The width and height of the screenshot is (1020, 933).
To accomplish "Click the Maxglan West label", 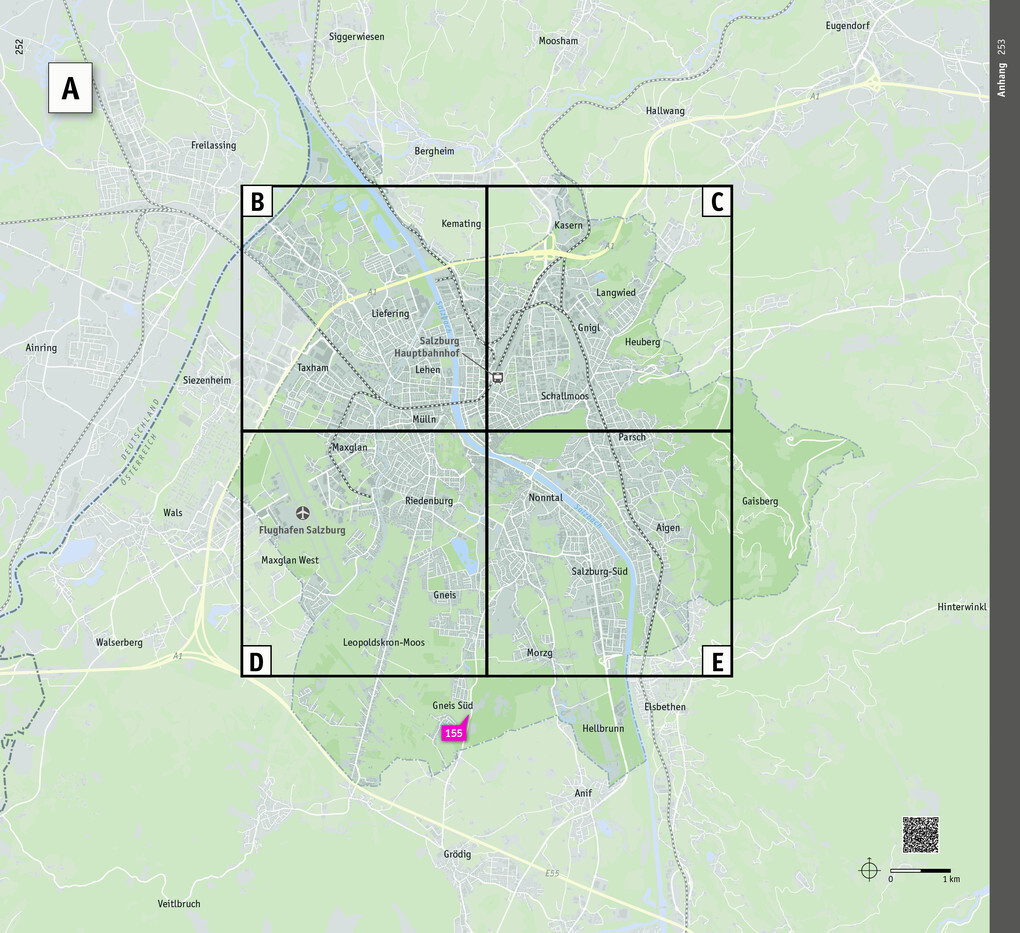I will pyautogui.click(x=289, y=560).
